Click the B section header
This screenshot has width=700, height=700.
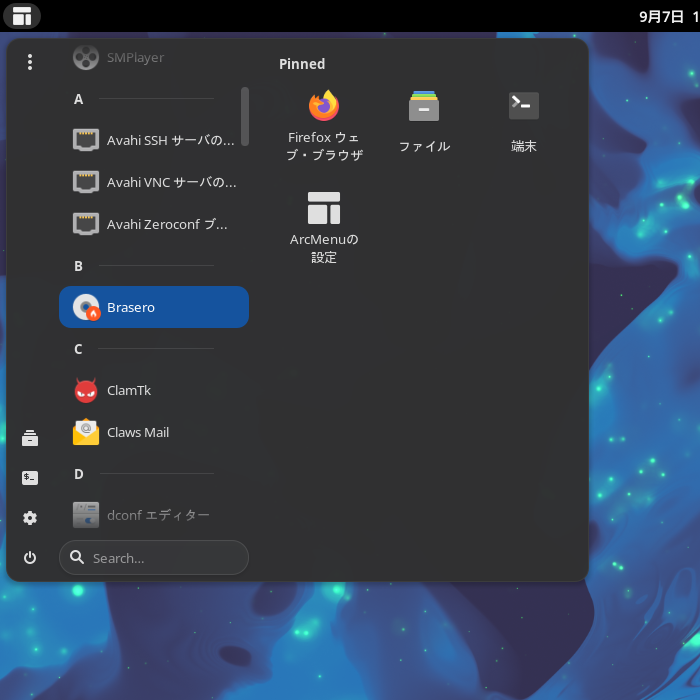click(79, 266)
